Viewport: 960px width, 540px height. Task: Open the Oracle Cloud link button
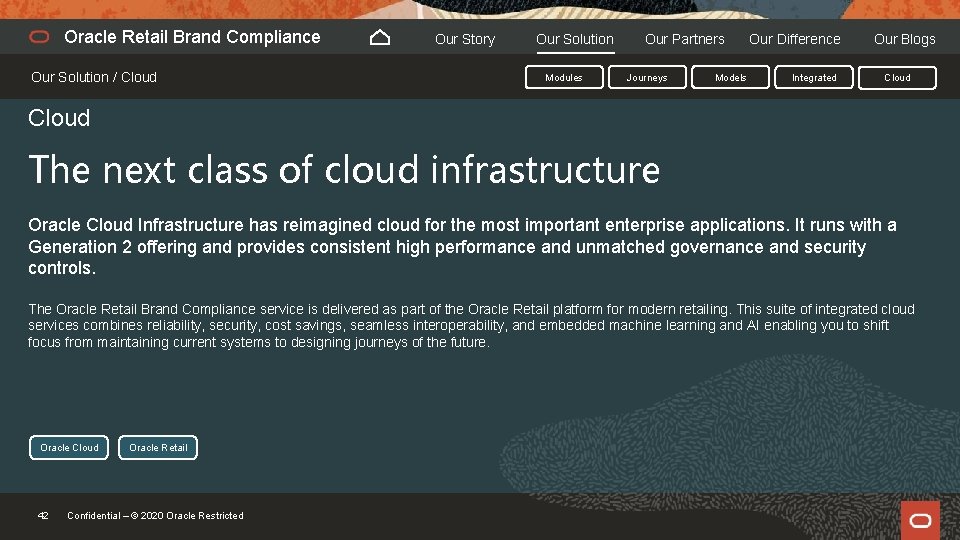coord(69,448)
